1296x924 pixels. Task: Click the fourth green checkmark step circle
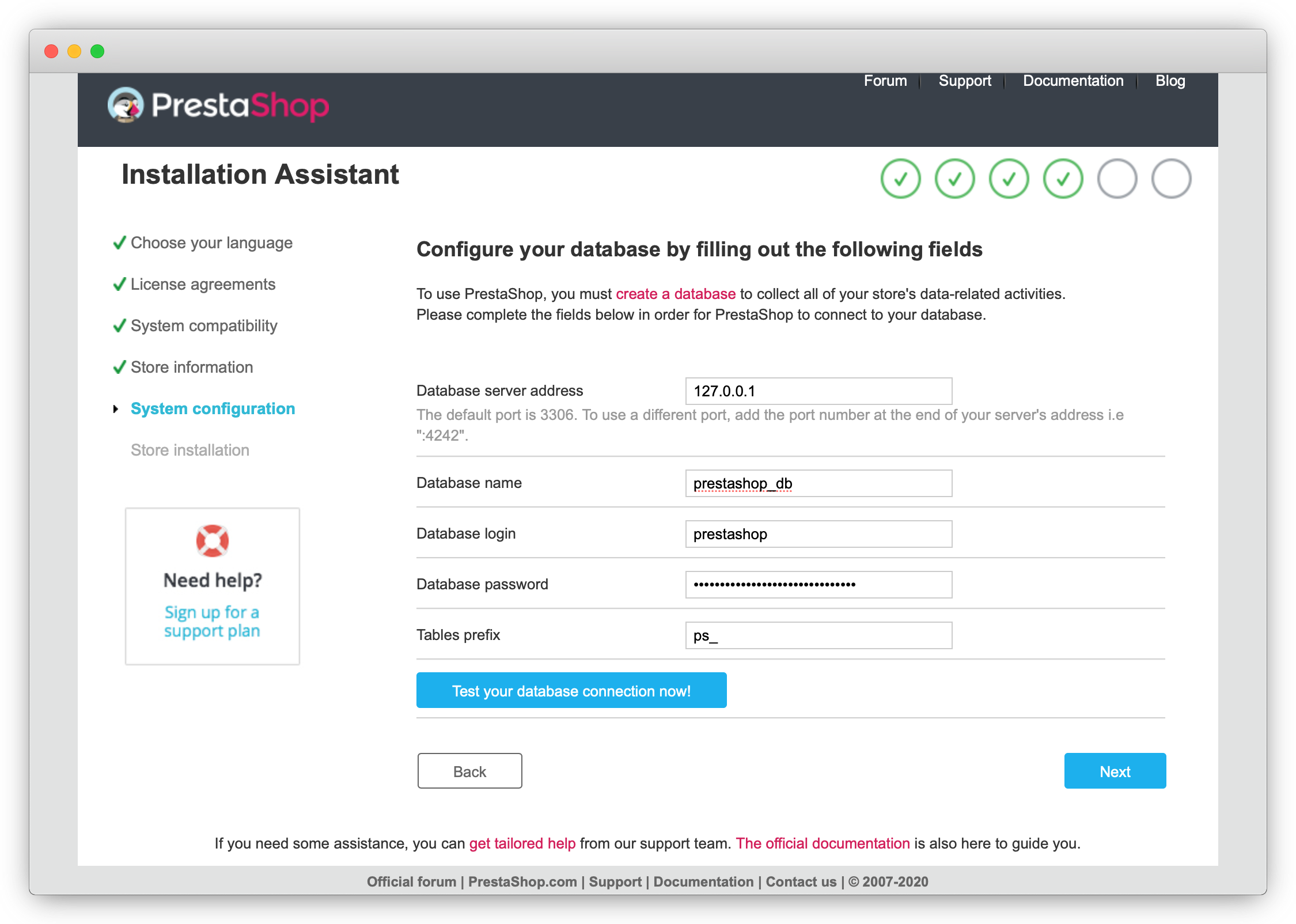coord(1063,179)
